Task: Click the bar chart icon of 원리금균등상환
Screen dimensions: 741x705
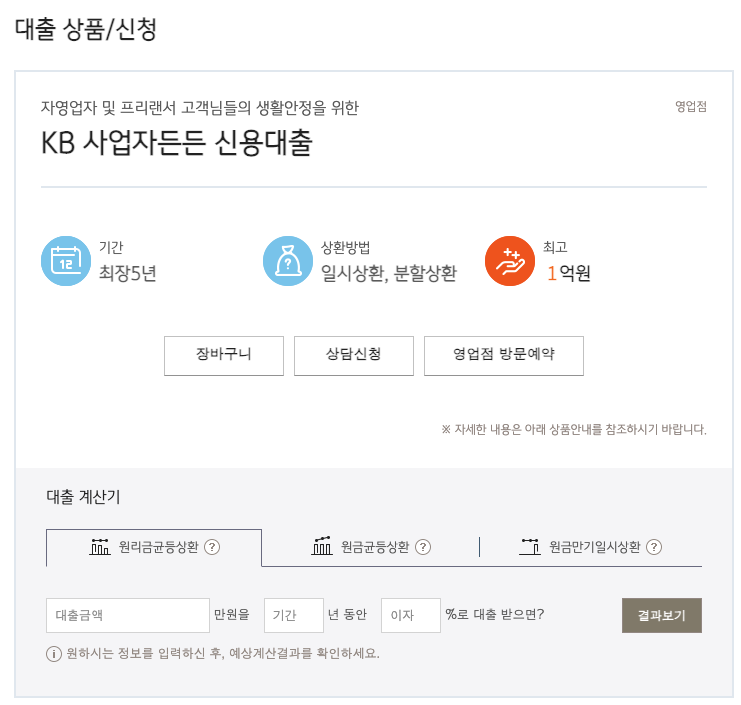Action: tap(100, 547)
